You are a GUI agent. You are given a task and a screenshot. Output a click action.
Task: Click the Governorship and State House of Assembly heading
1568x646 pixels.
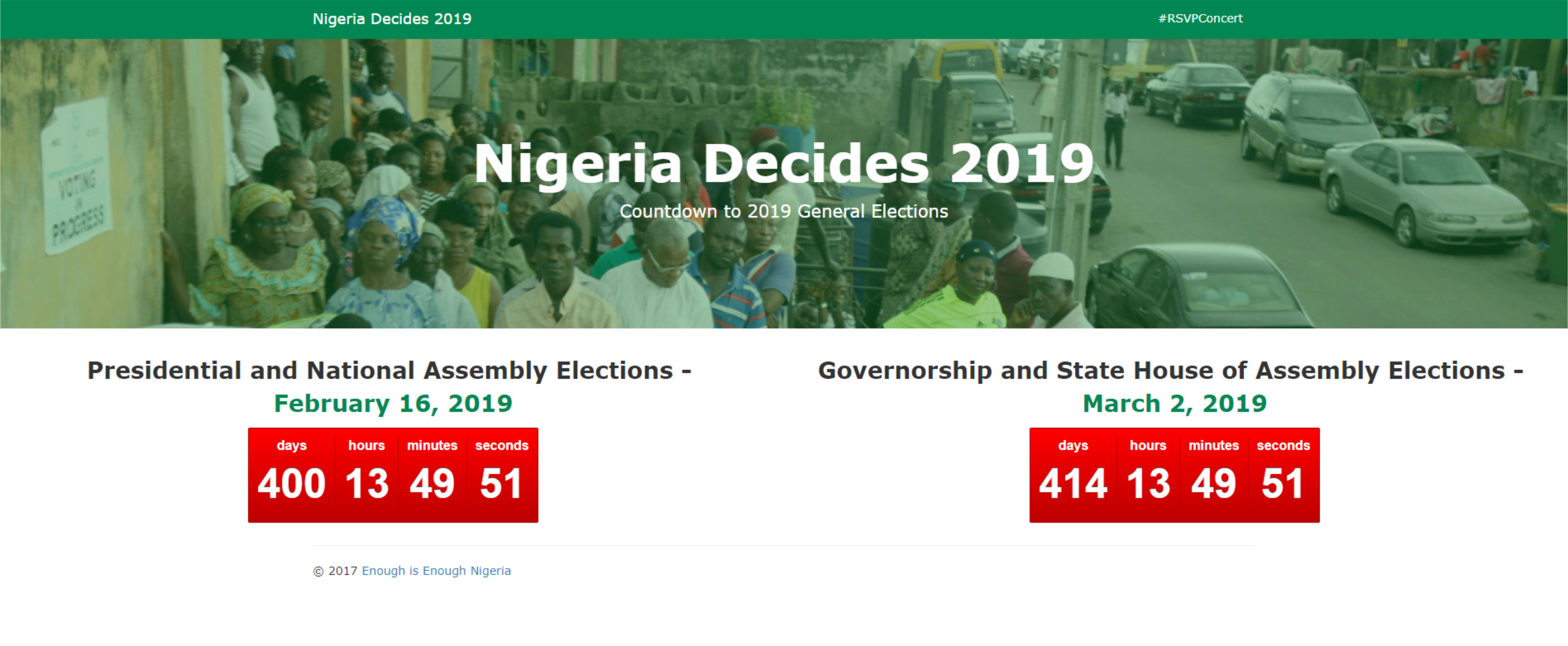[1171, 370]
